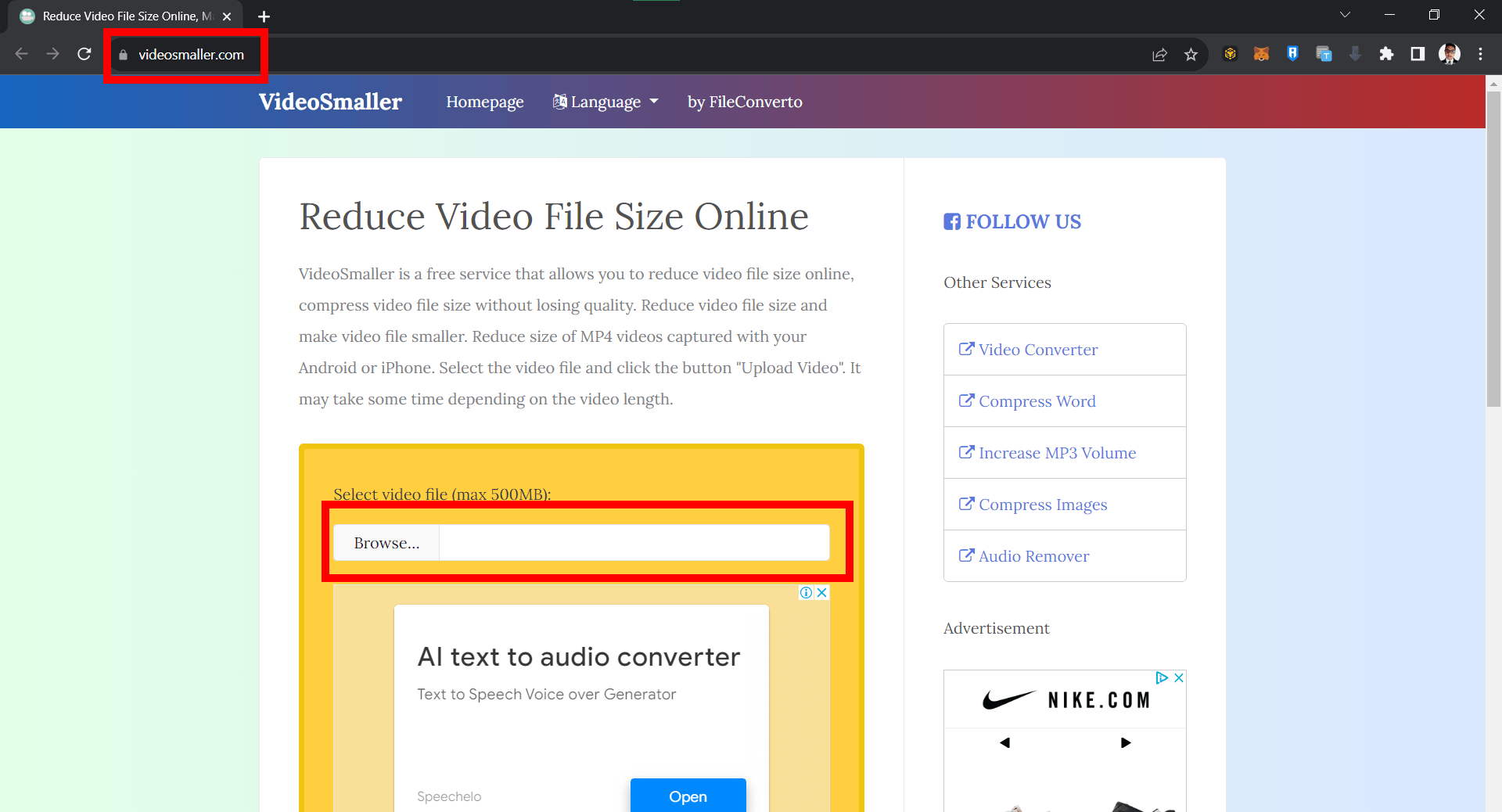Reload the current page
Screen dimensions: 1502x812
pos(84,54)
